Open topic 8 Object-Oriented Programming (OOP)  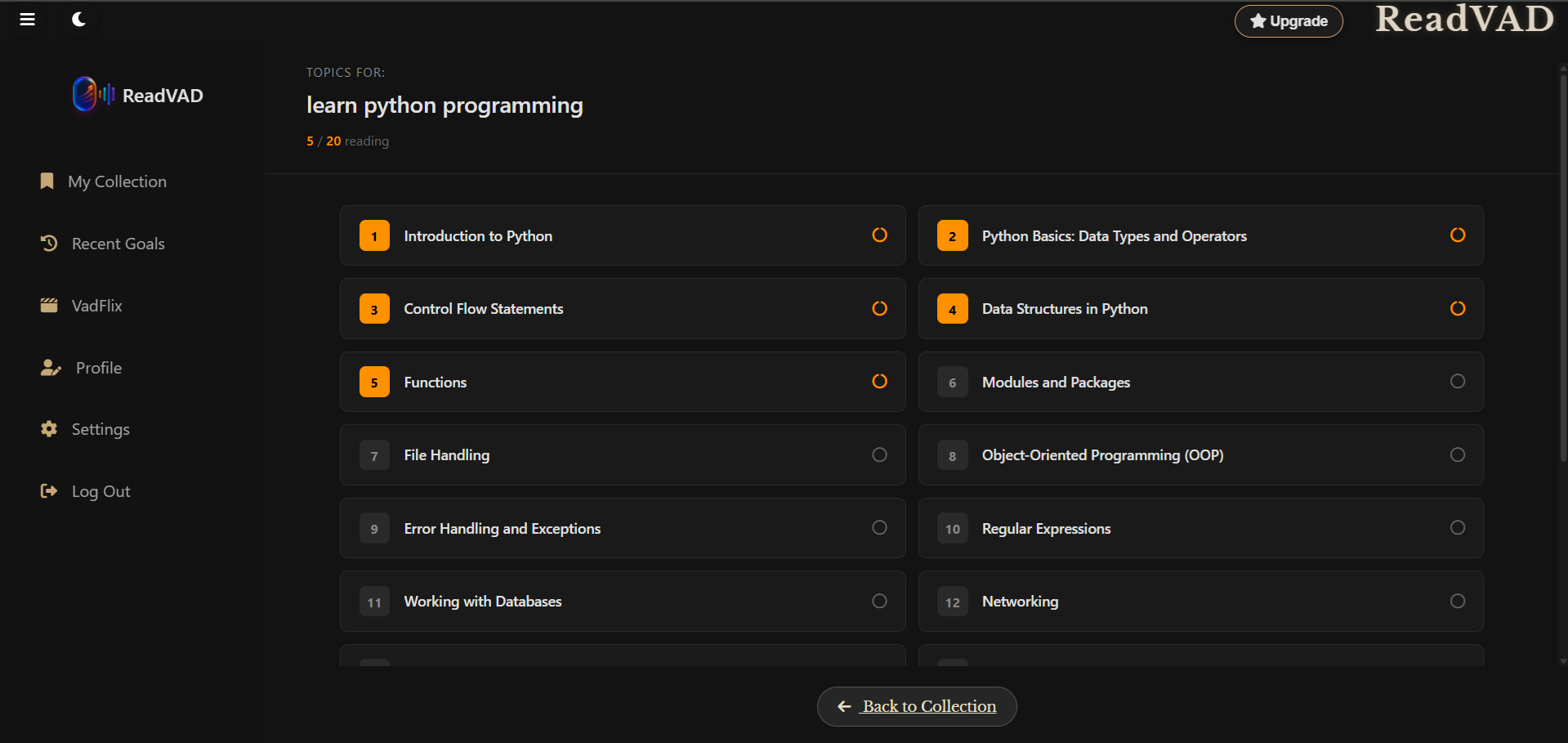pos(1199,455)
